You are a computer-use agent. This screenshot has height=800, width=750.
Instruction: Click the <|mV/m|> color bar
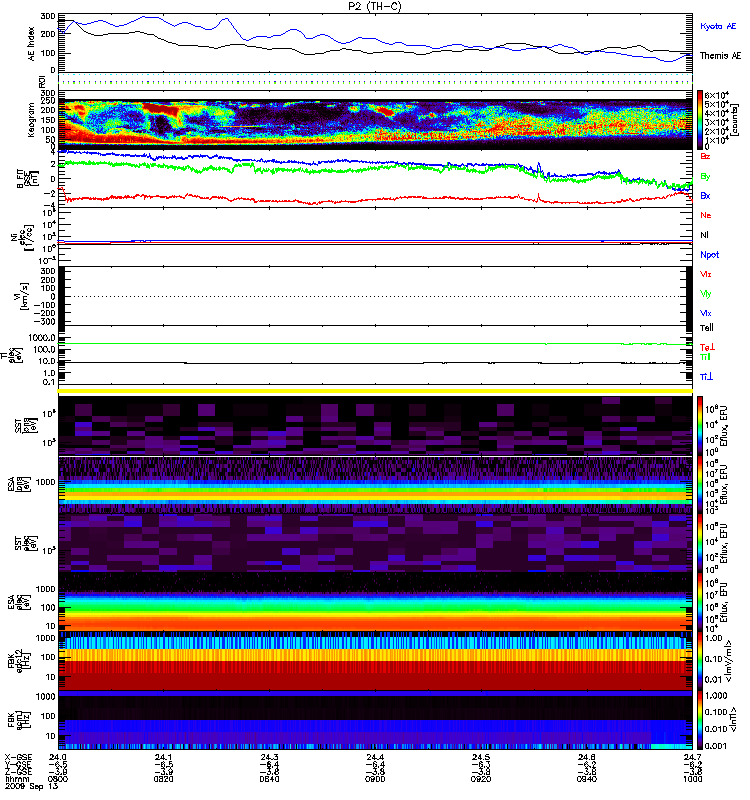coord(700,661)
